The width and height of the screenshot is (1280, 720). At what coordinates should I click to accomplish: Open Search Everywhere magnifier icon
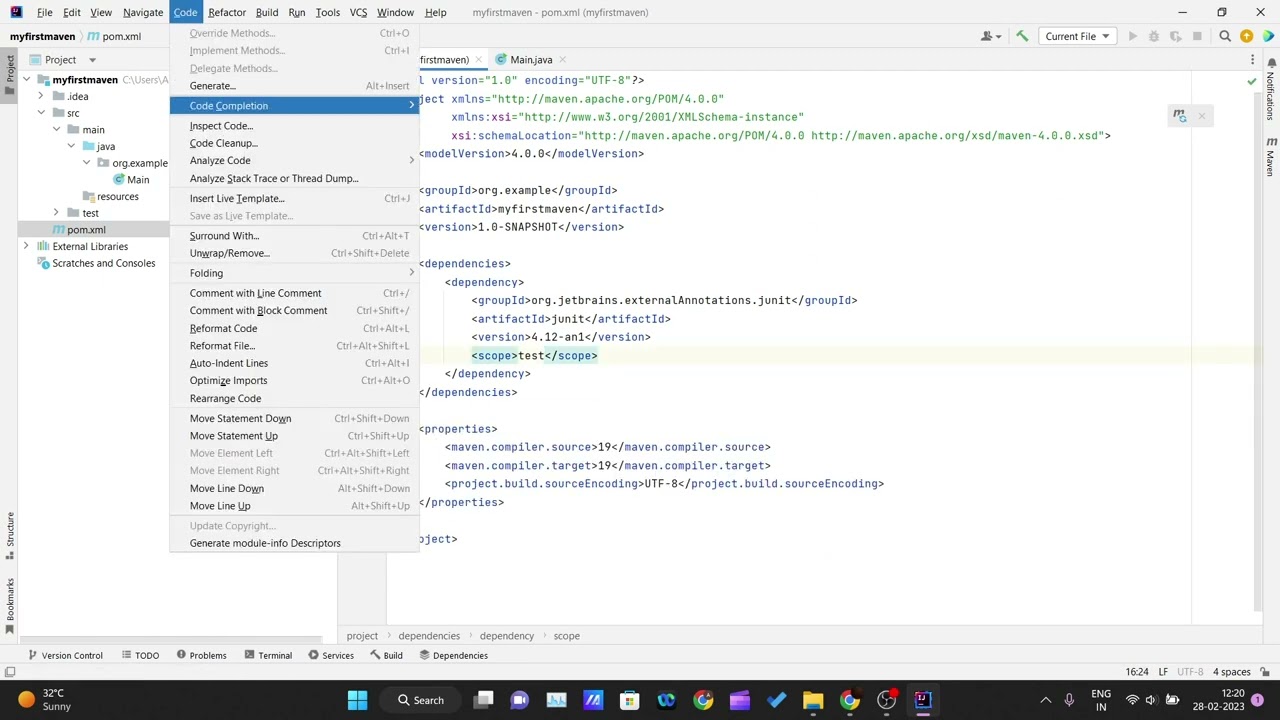[x=1225, y=36]
